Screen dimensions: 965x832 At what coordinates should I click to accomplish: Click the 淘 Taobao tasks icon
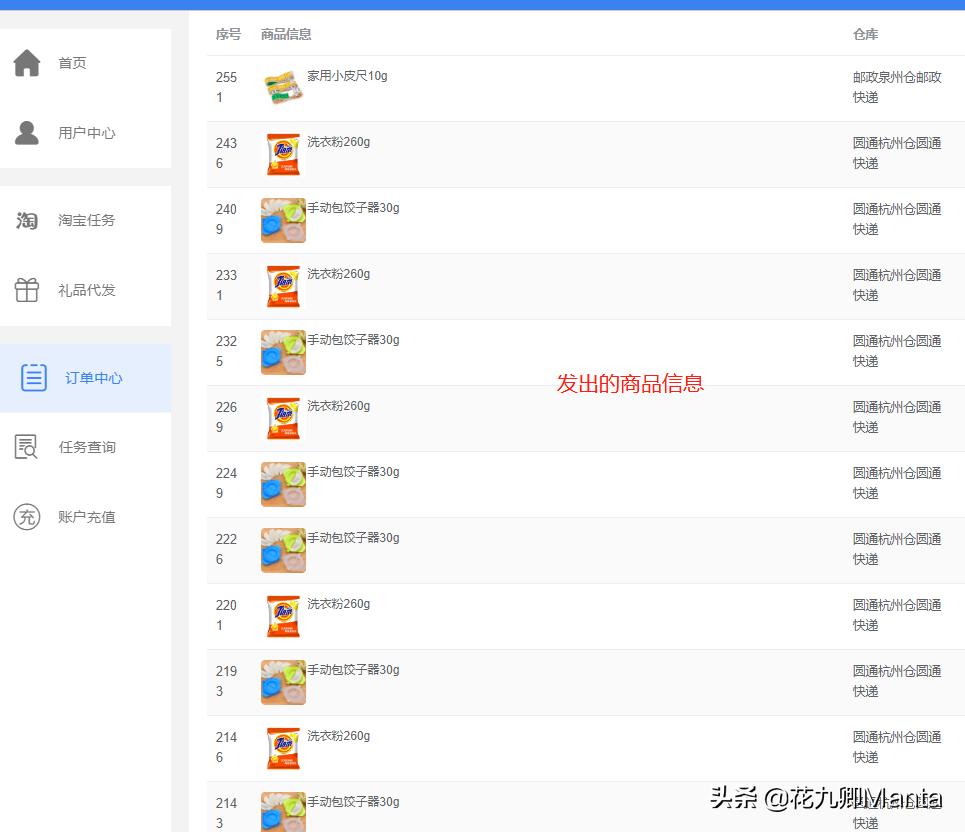pos(26,220)
